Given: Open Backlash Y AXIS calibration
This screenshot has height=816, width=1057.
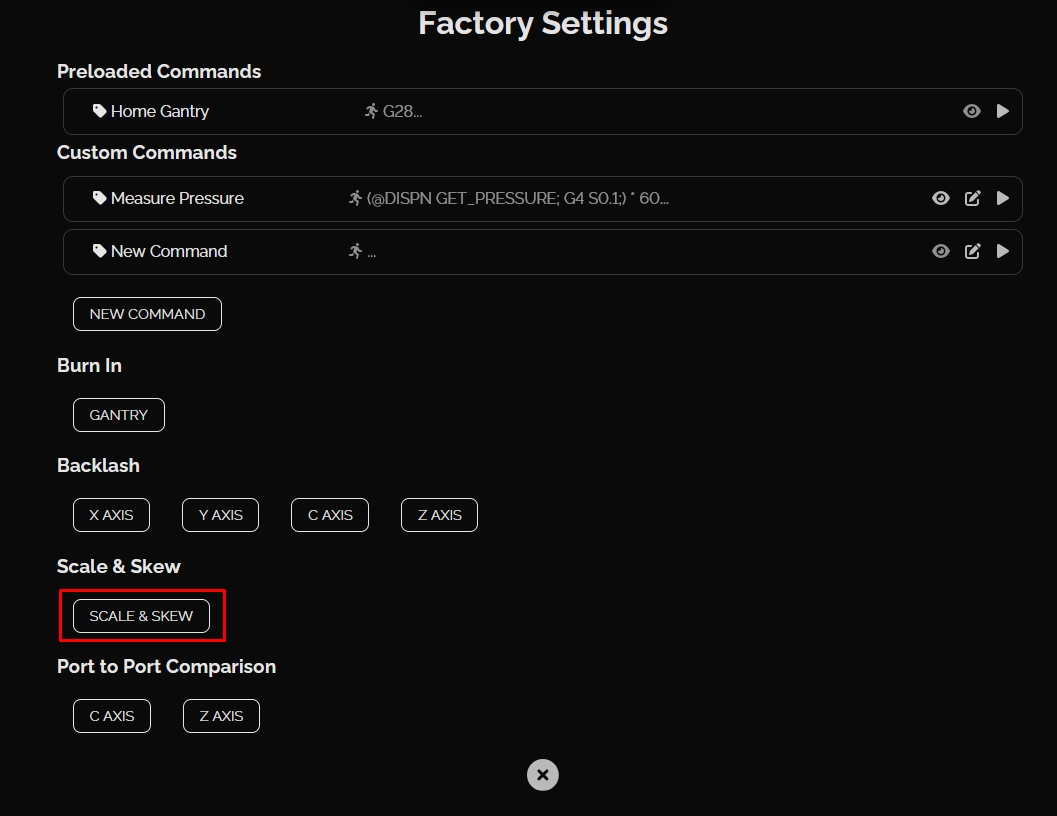Looking at the screenshot, I should click(220, 515).
